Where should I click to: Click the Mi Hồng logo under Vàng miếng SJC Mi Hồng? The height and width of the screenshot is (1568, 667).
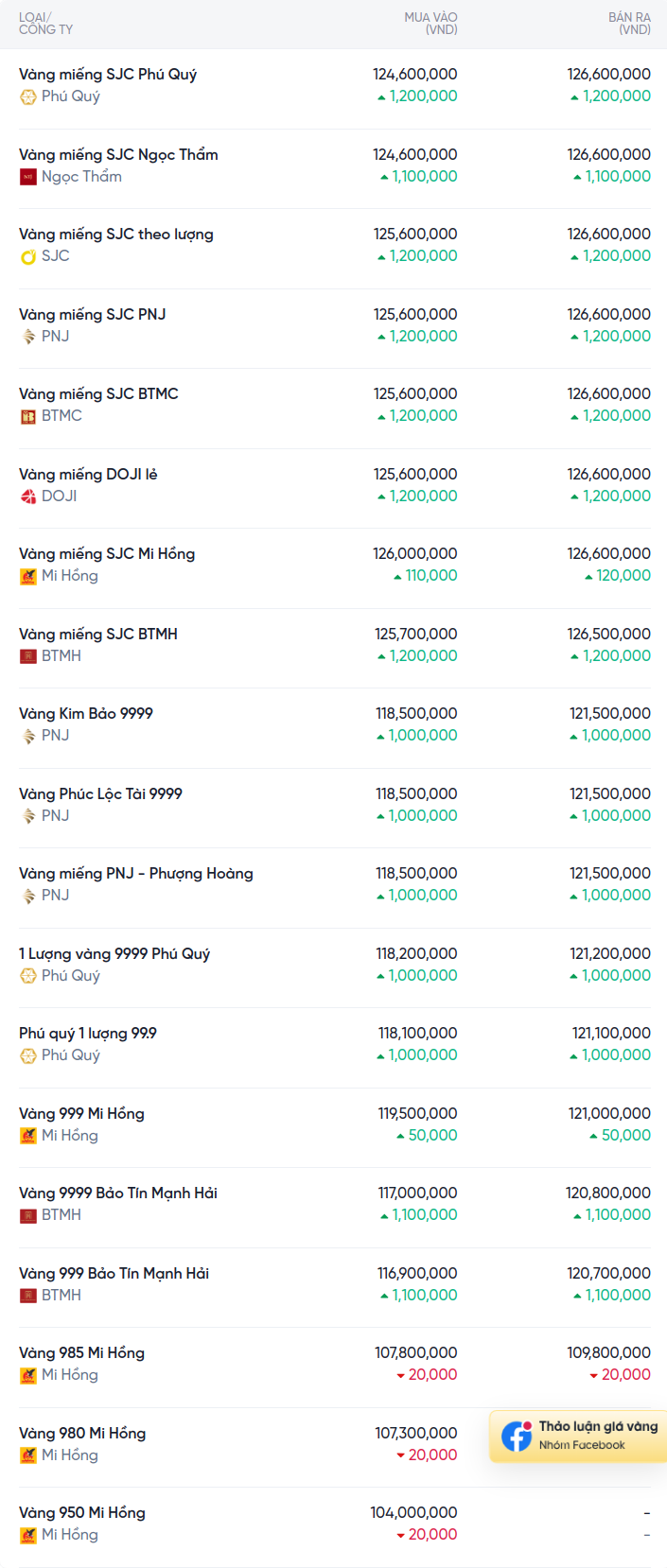pos(28,576)
